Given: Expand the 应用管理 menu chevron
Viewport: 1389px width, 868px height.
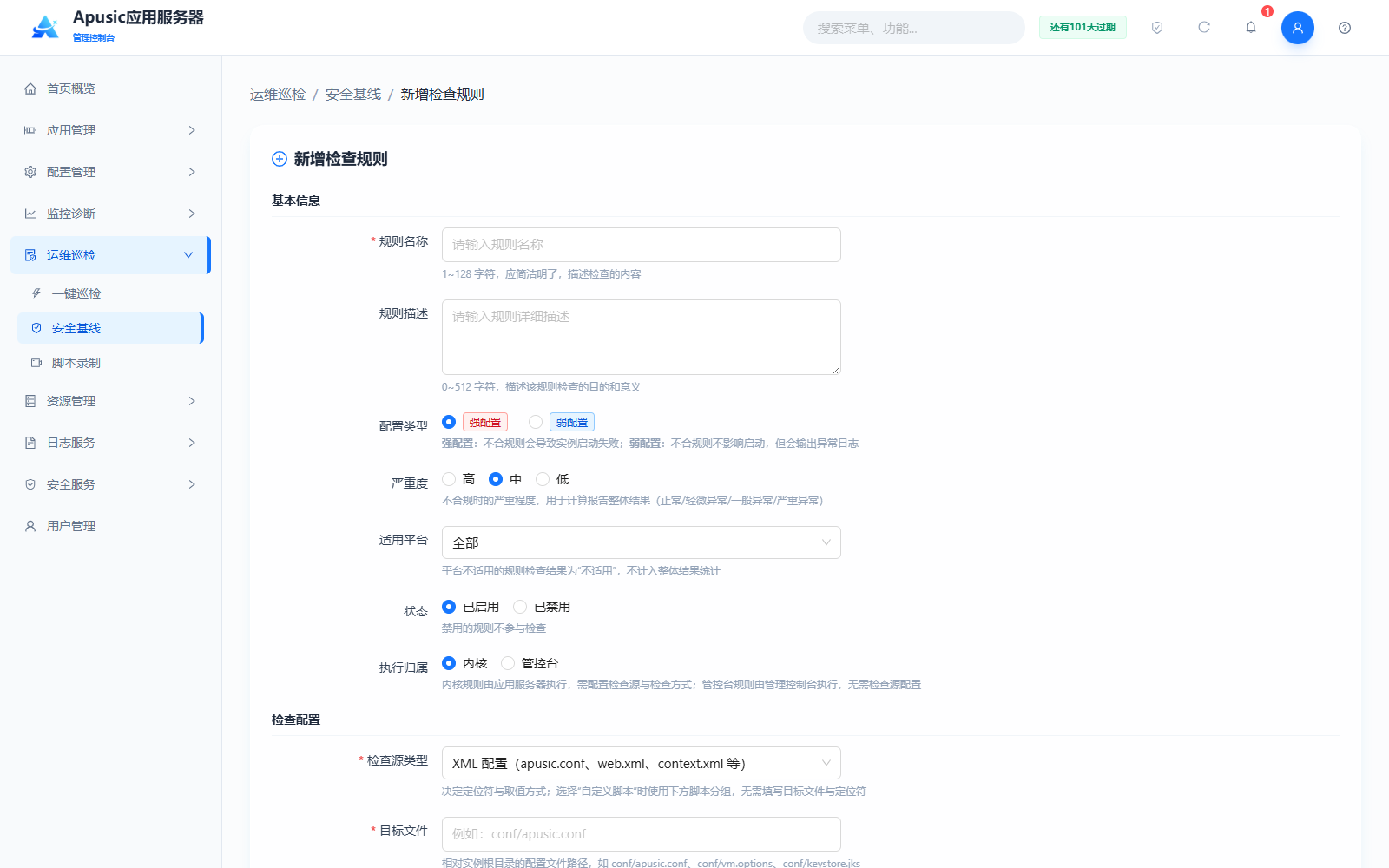Looking at the screenshot, I should (x=192, y=130).
